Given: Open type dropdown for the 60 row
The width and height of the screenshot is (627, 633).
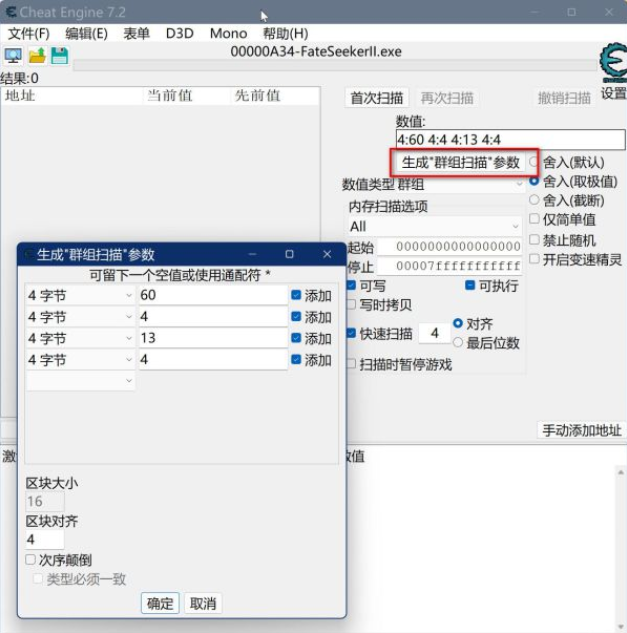Looking at the screenshot, I should tap(80, 296).
